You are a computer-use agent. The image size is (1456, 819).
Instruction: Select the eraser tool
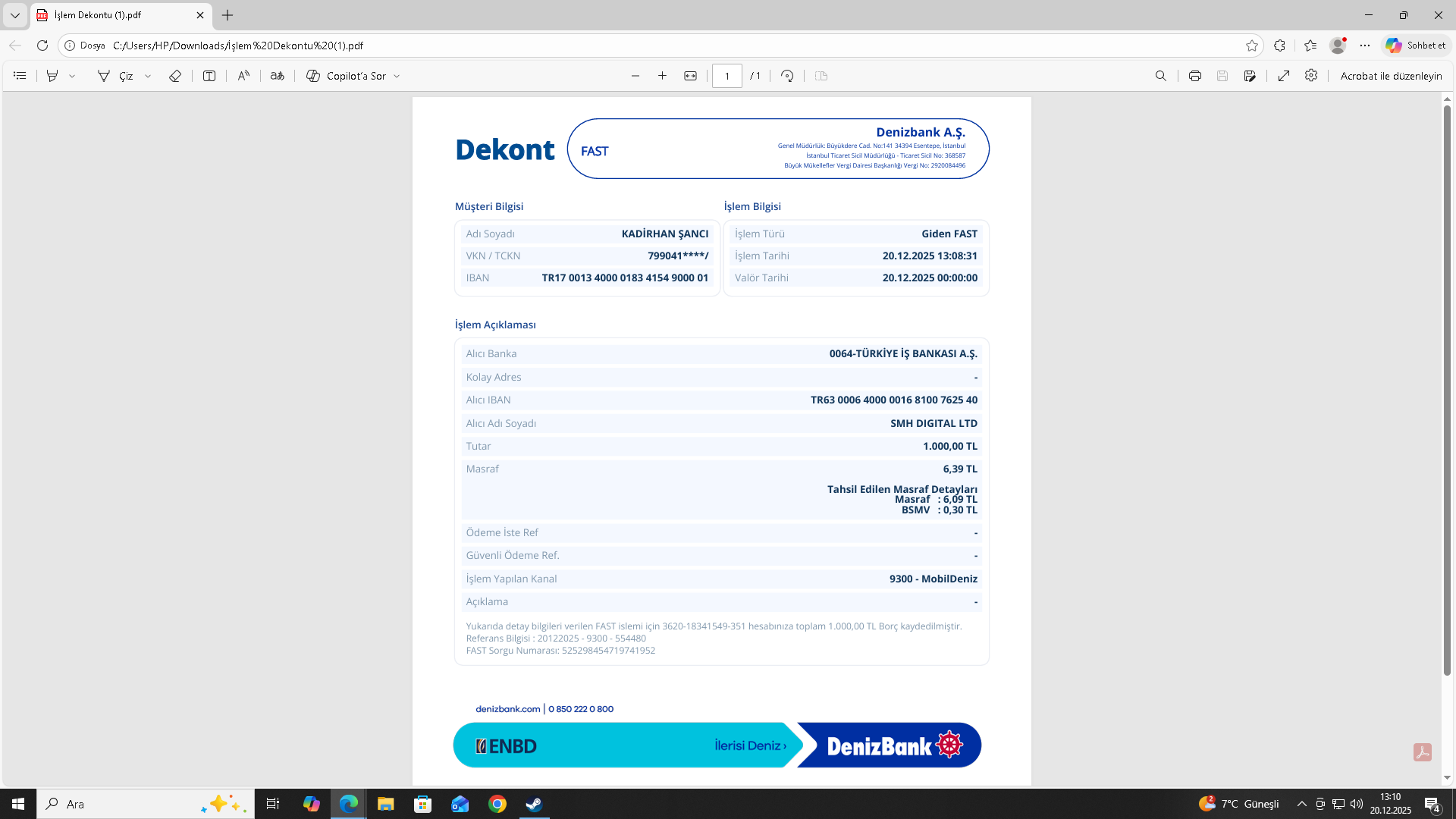tap(175, 76)
